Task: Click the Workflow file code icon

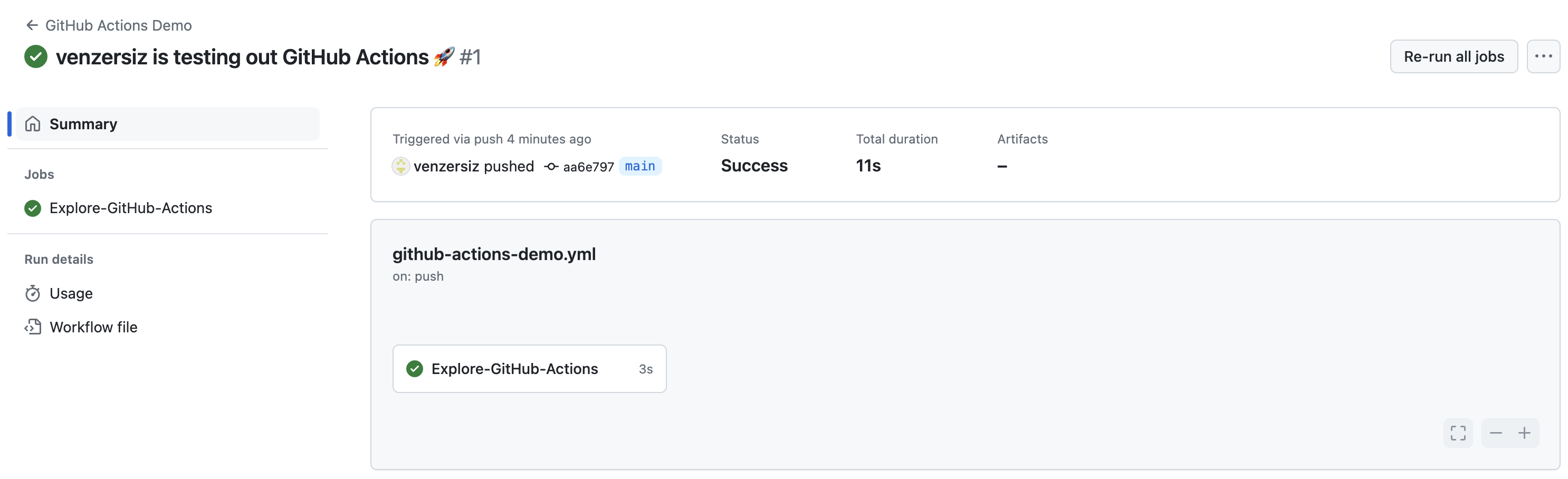Action: [33, 327]
